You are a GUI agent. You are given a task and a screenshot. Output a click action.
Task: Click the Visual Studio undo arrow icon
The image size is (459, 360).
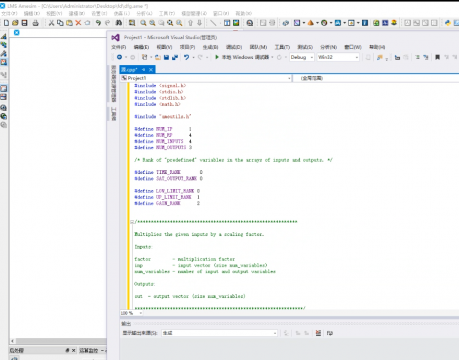(186, 57)
